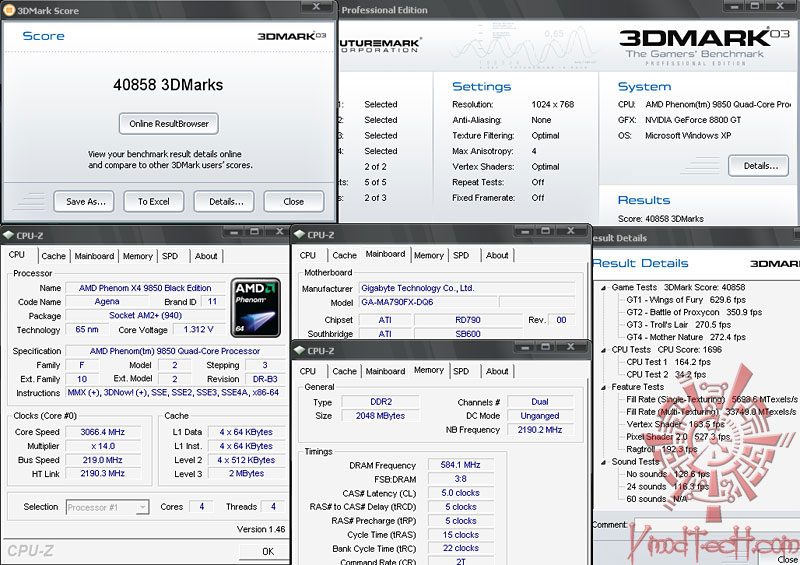
Task: Click the Socket AM2+ (940) package field
Action: pos(145,315)
